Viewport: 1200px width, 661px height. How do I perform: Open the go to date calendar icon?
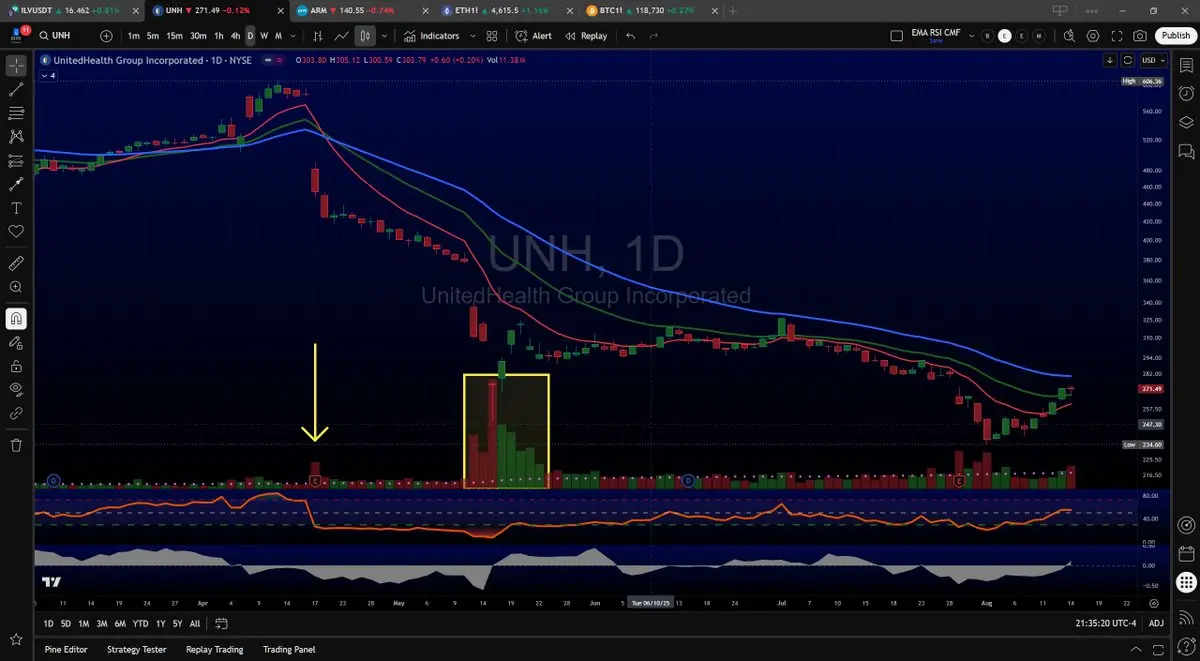coord(221,624)
